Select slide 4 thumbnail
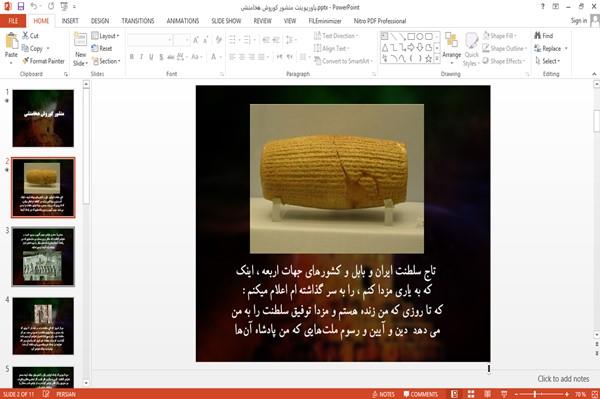The image size is (600, 399). coord(43,326)
